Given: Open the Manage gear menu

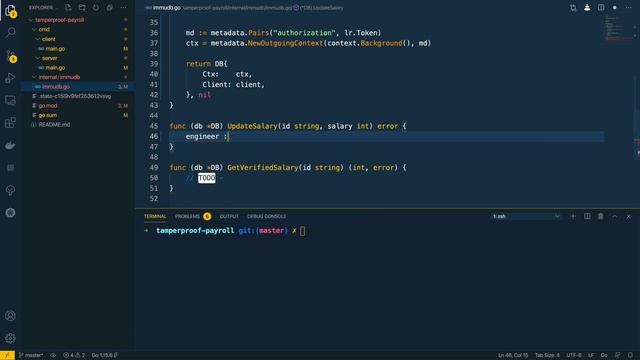Looking at the screenshot, I should click(10, 338).
